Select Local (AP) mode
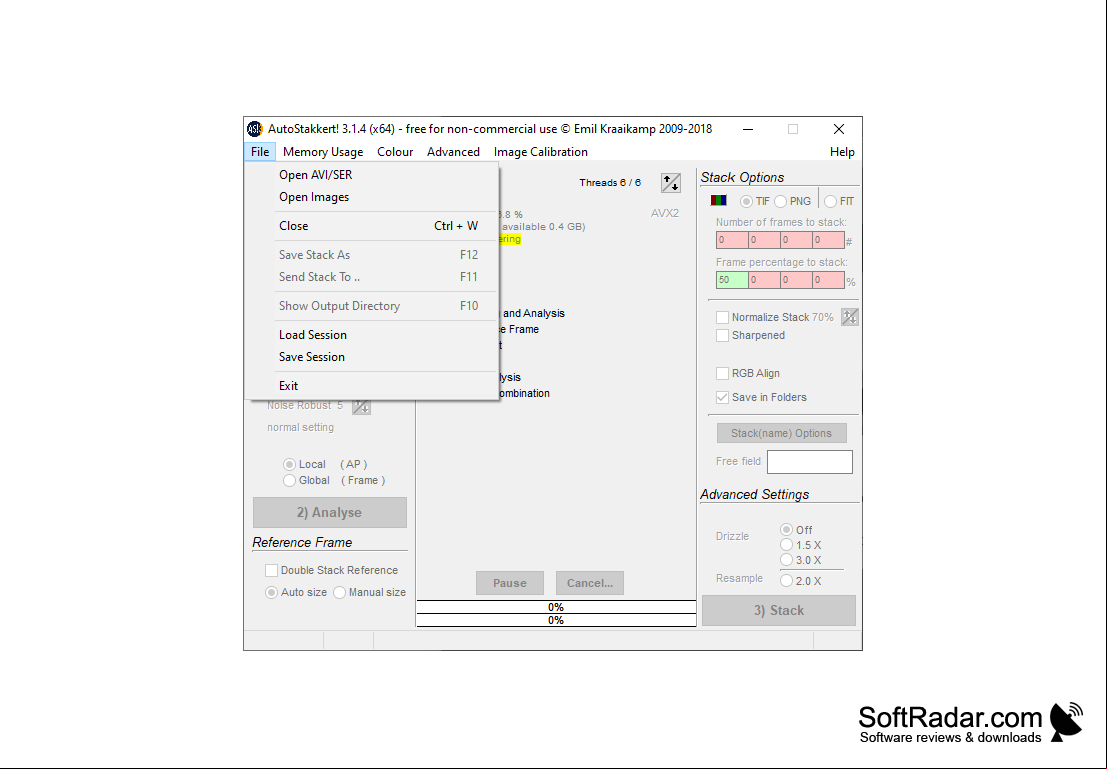Image resolution: width=1107 pixels, height=769 pixels. click(x=289, y=464)
